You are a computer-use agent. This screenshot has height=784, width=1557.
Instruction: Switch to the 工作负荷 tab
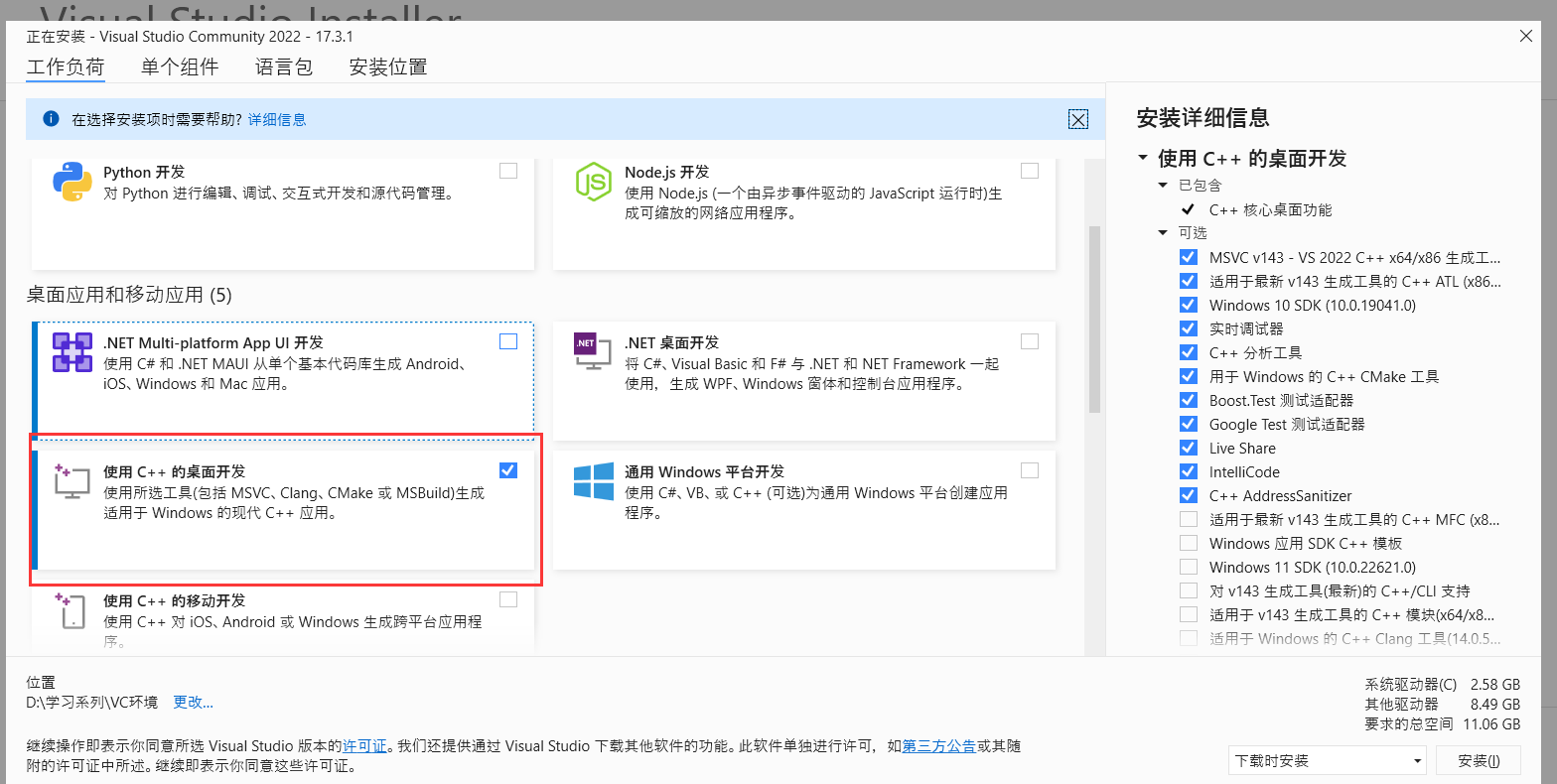point(66,67)
